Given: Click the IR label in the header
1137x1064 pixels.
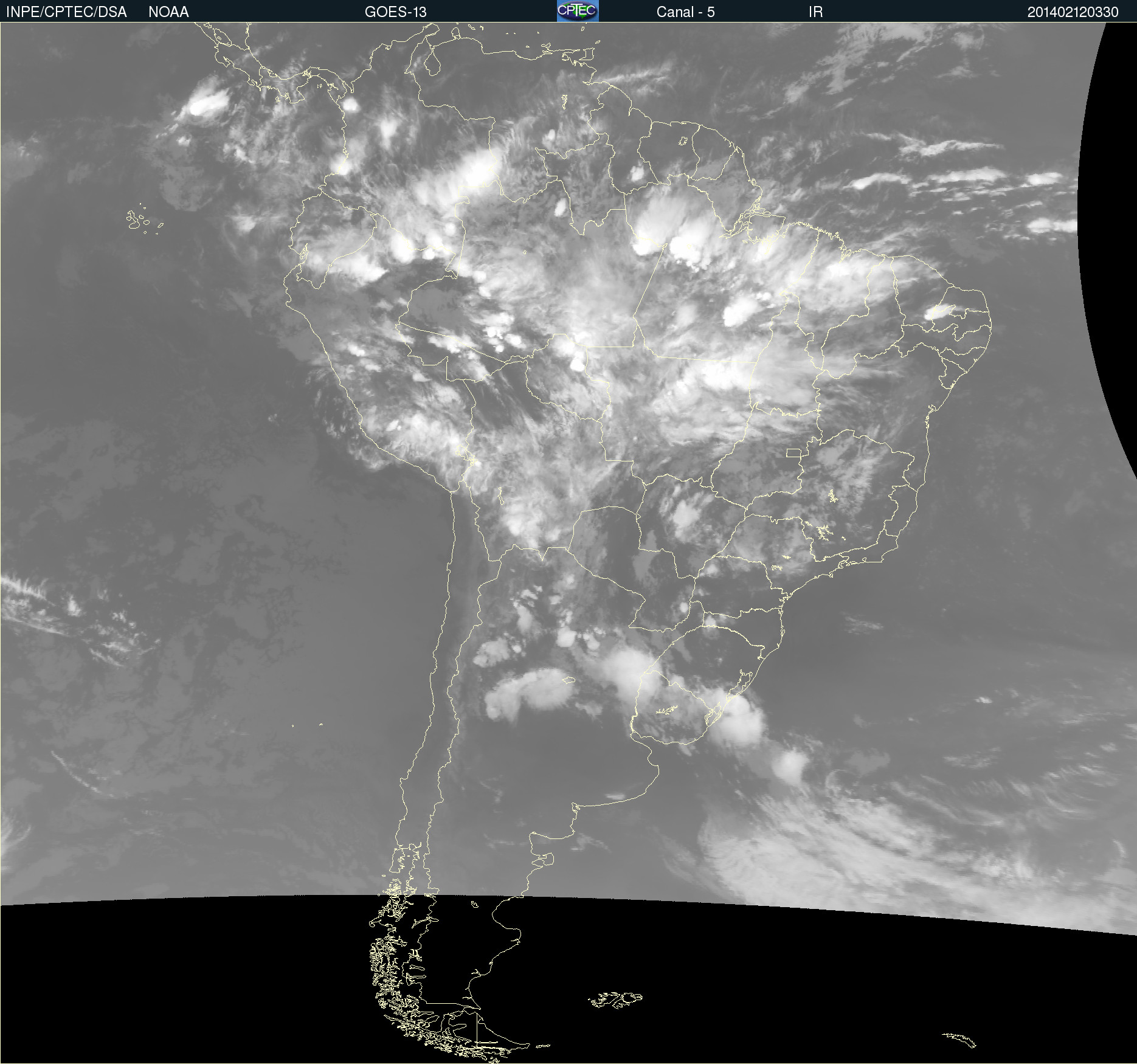Looking at the screenshot, I should (x=815, y=12).
